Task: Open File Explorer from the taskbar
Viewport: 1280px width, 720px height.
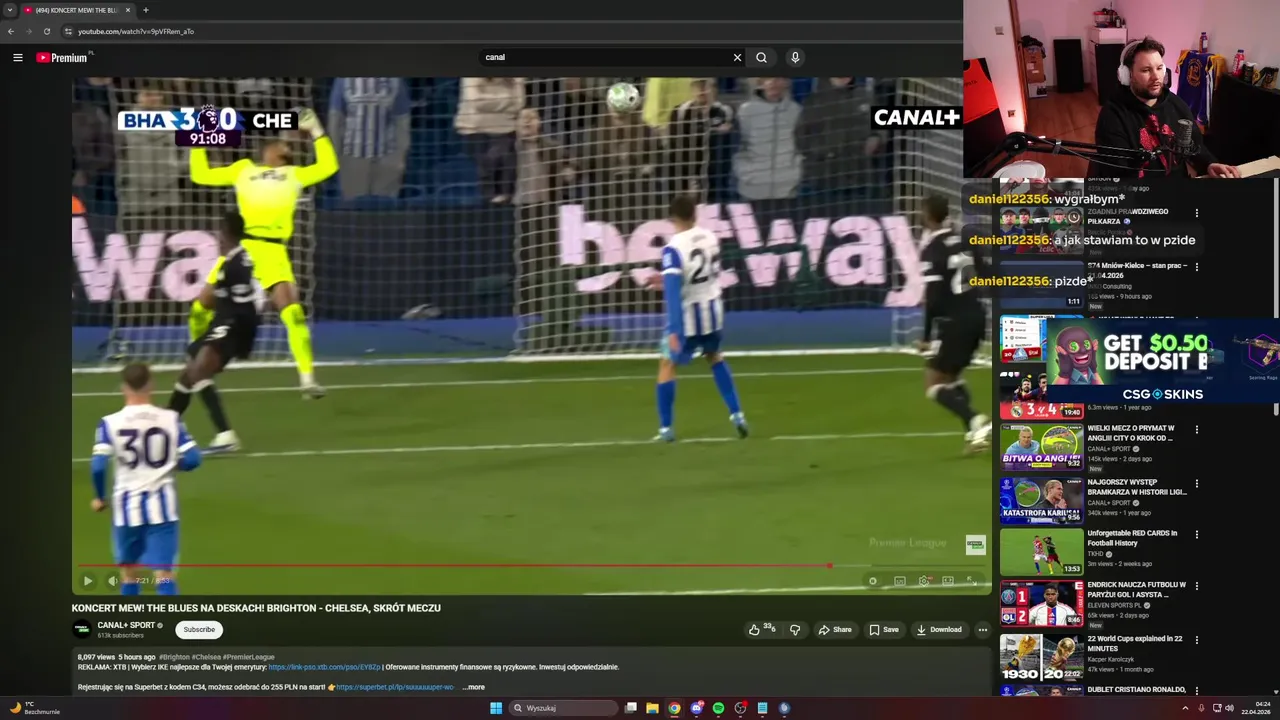Action: point(652,708)
